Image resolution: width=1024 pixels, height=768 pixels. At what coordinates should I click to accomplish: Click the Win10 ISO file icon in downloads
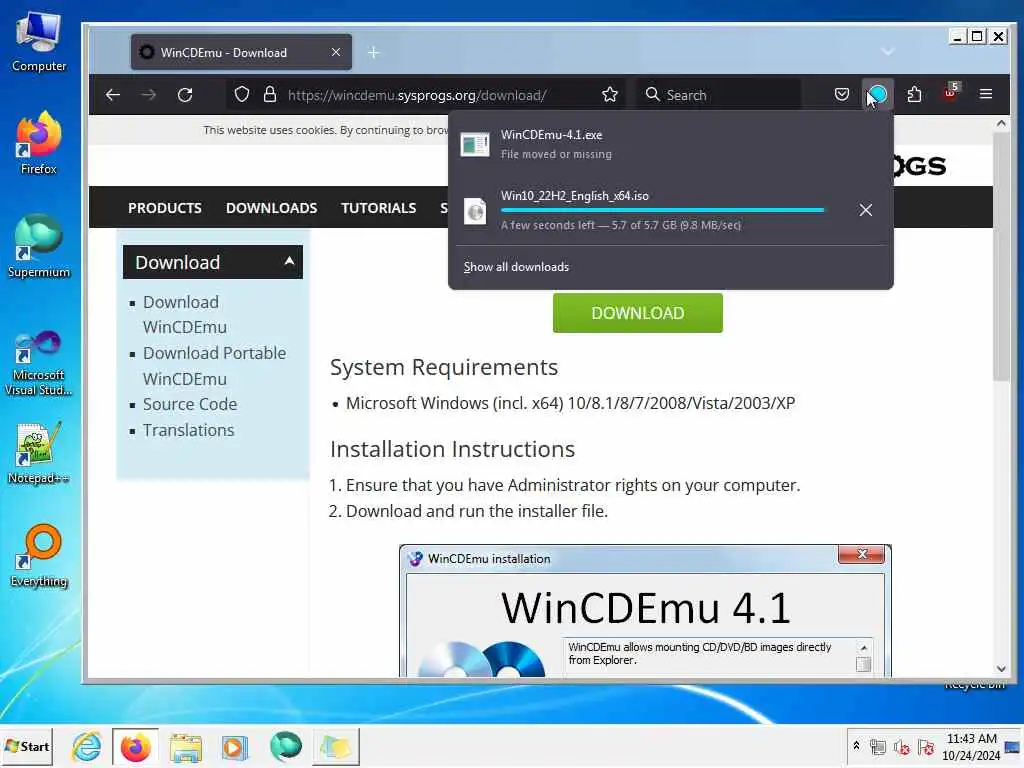475,210
